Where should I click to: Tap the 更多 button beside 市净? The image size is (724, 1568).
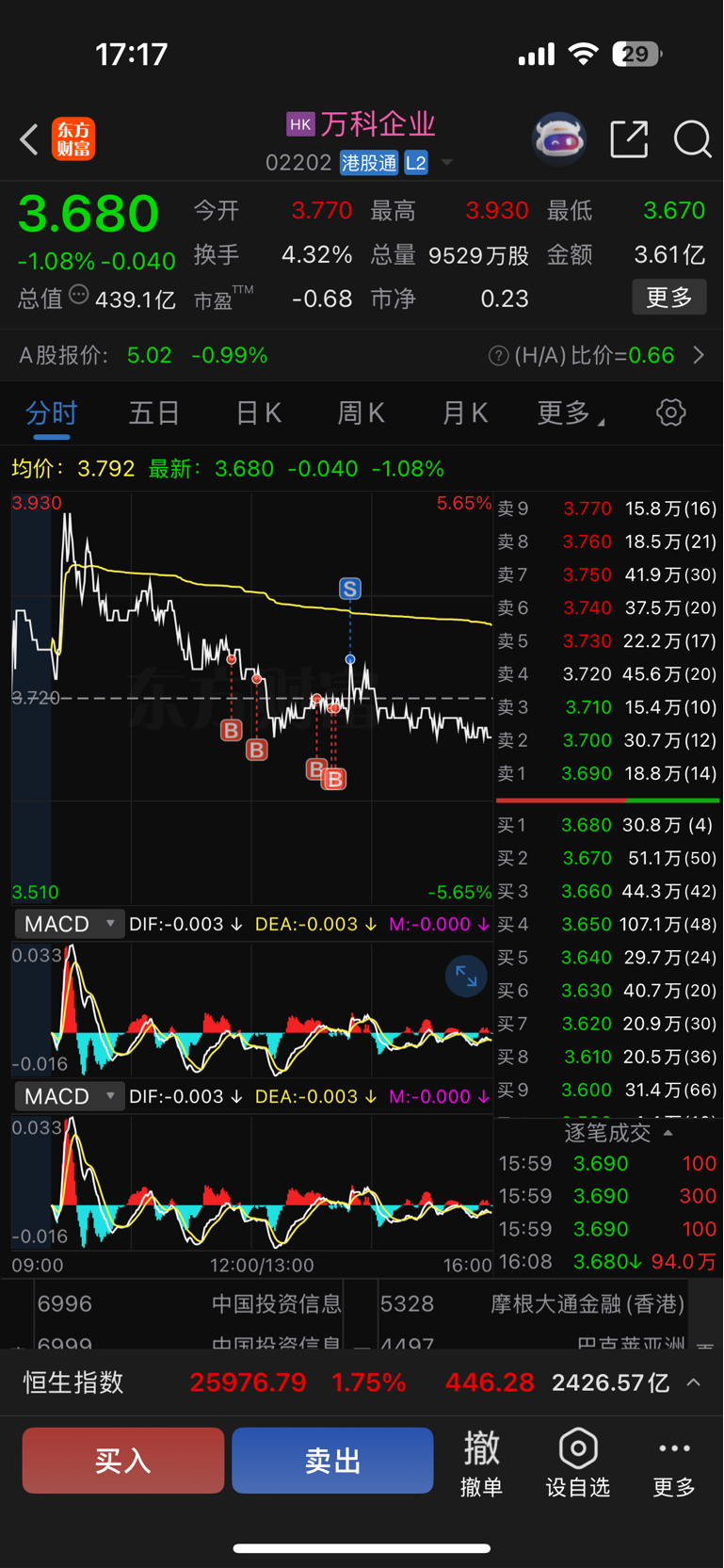coord(669,298)
